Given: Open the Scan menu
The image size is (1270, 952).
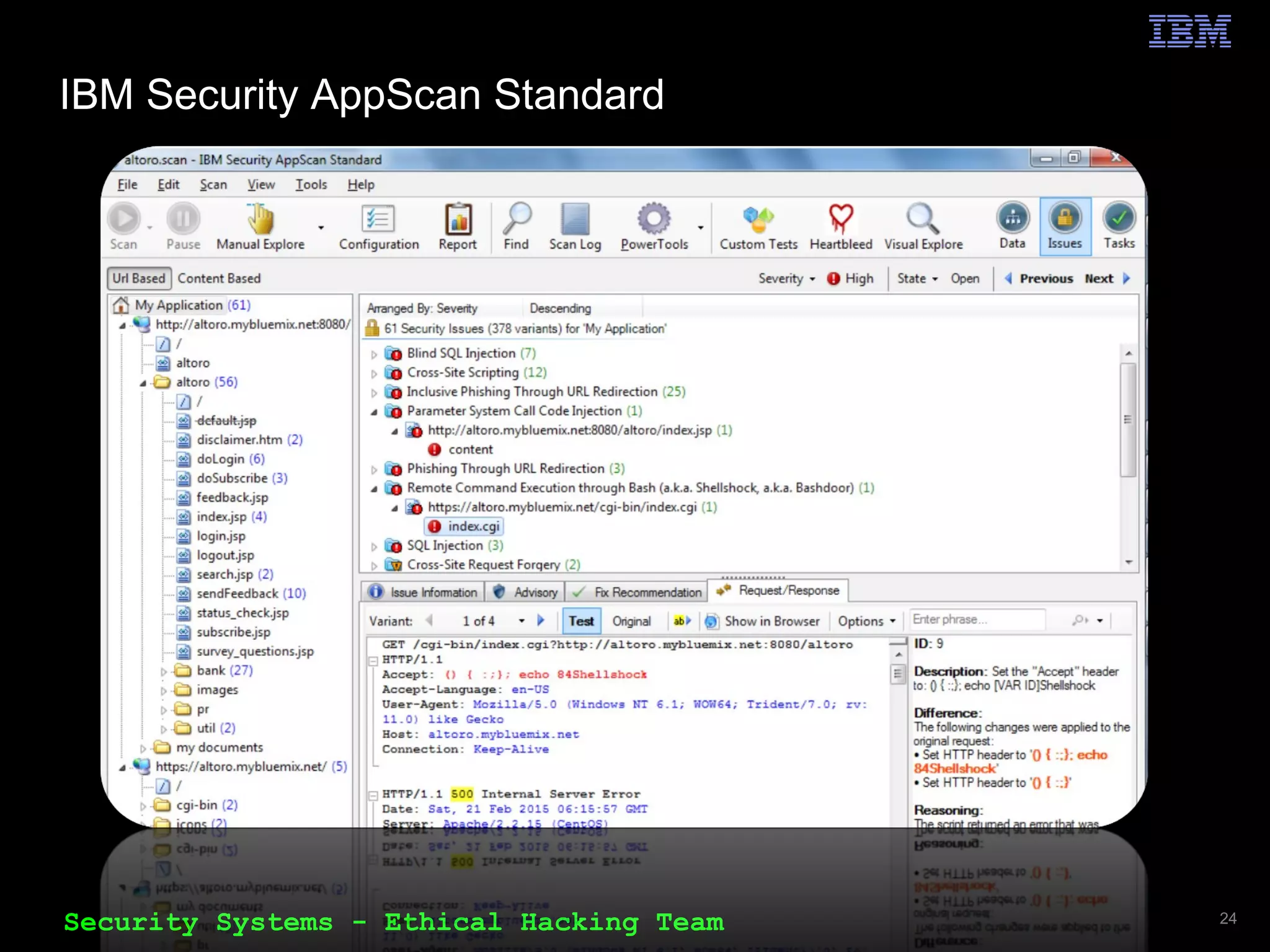Looking at the screenshot, I should click(213, 185).
